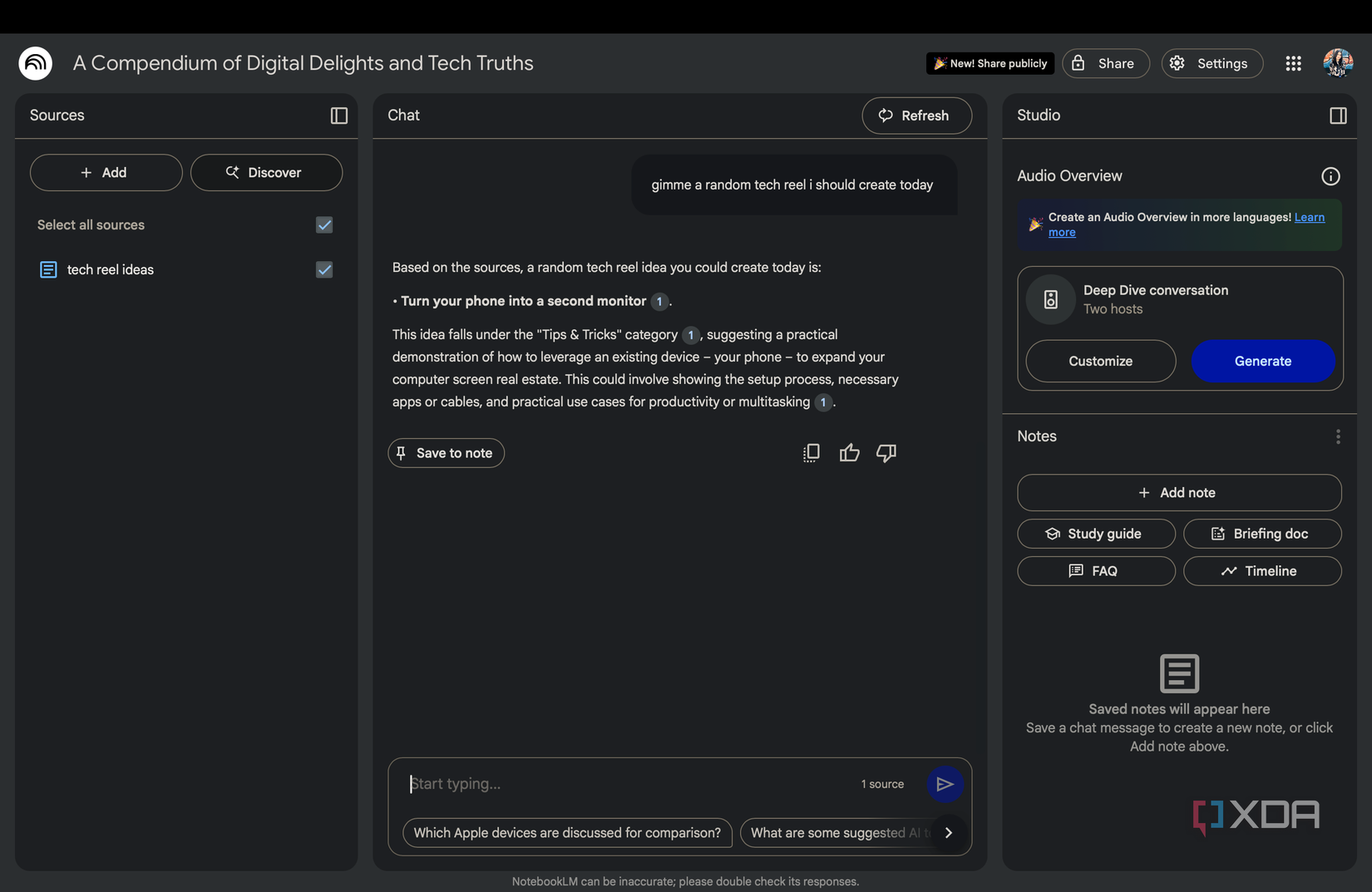Viewport: 1372px width, 892px height.
Task: Click the NotebookLM logo icon
Action: click(x=36, y=63)
